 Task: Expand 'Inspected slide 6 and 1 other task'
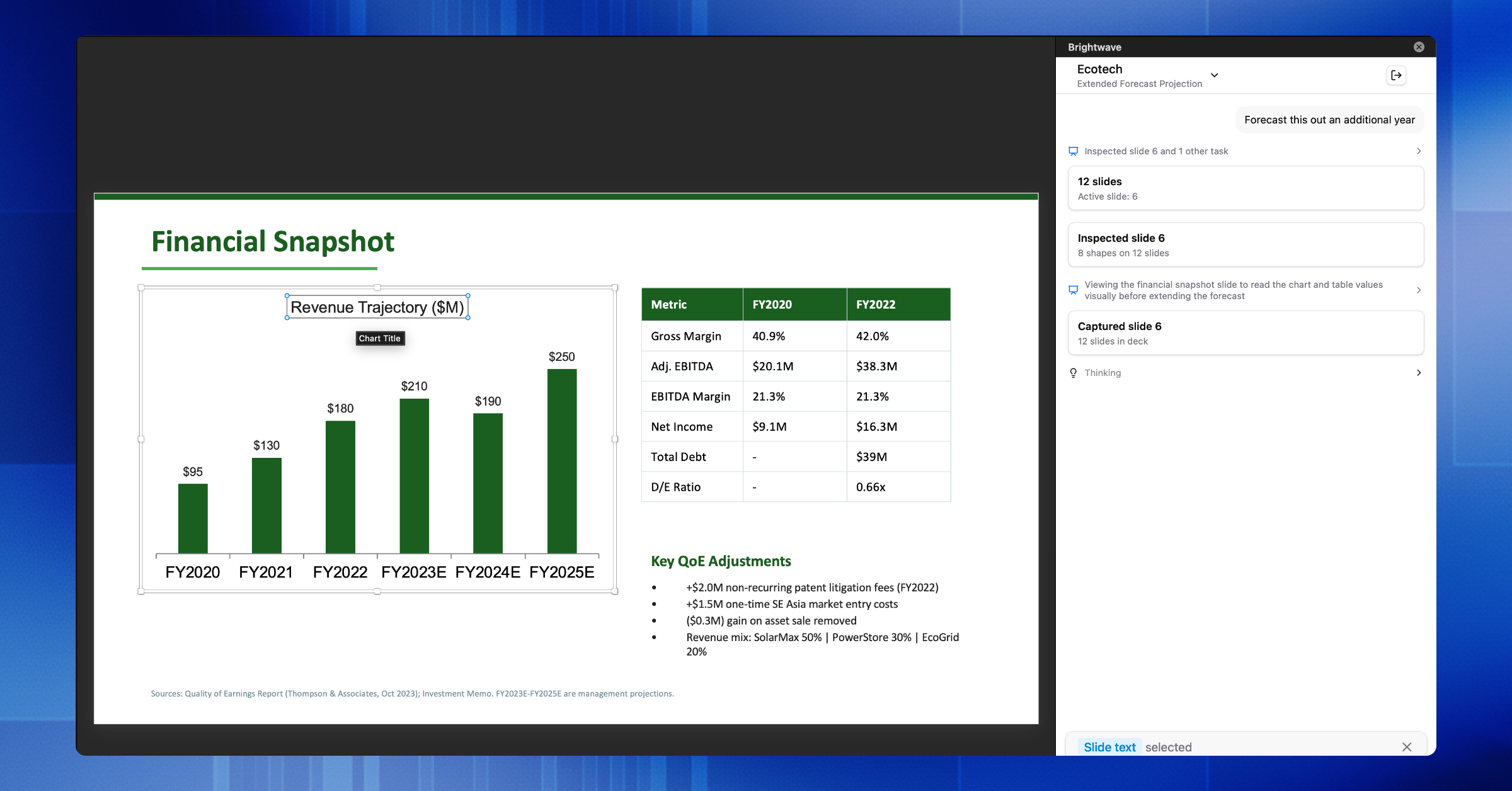pyautogui.click(x=1419, y=151)
